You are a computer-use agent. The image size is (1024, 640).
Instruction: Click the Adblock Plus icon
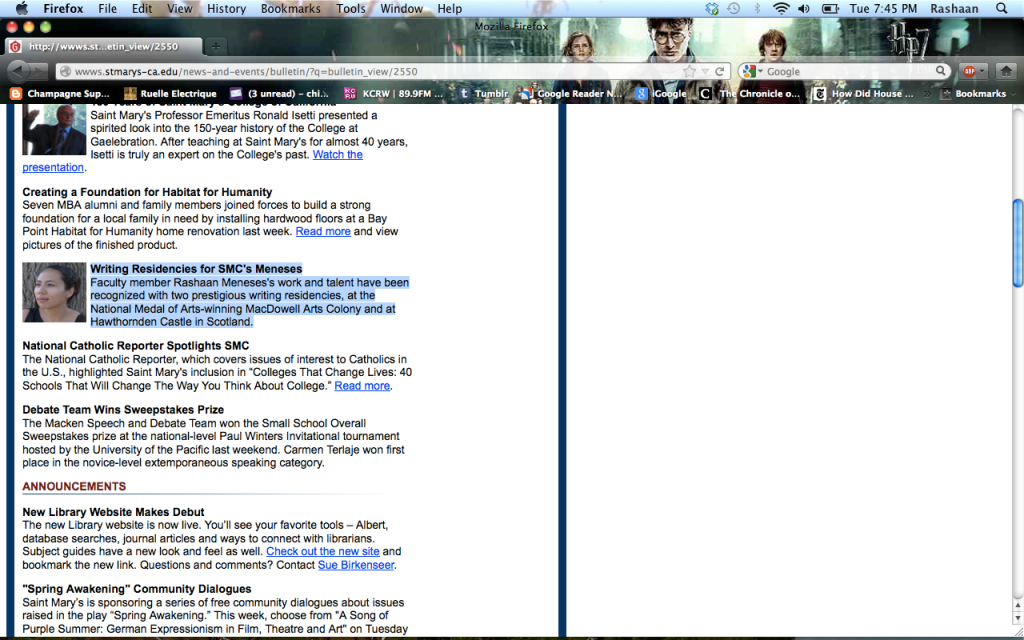[968, 71]
